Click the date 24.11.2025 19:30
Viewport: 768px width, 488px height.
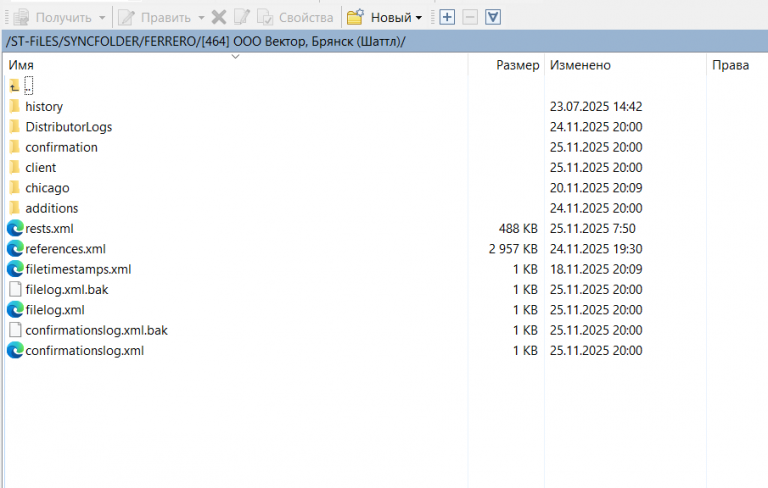click(x=596, y=249)
